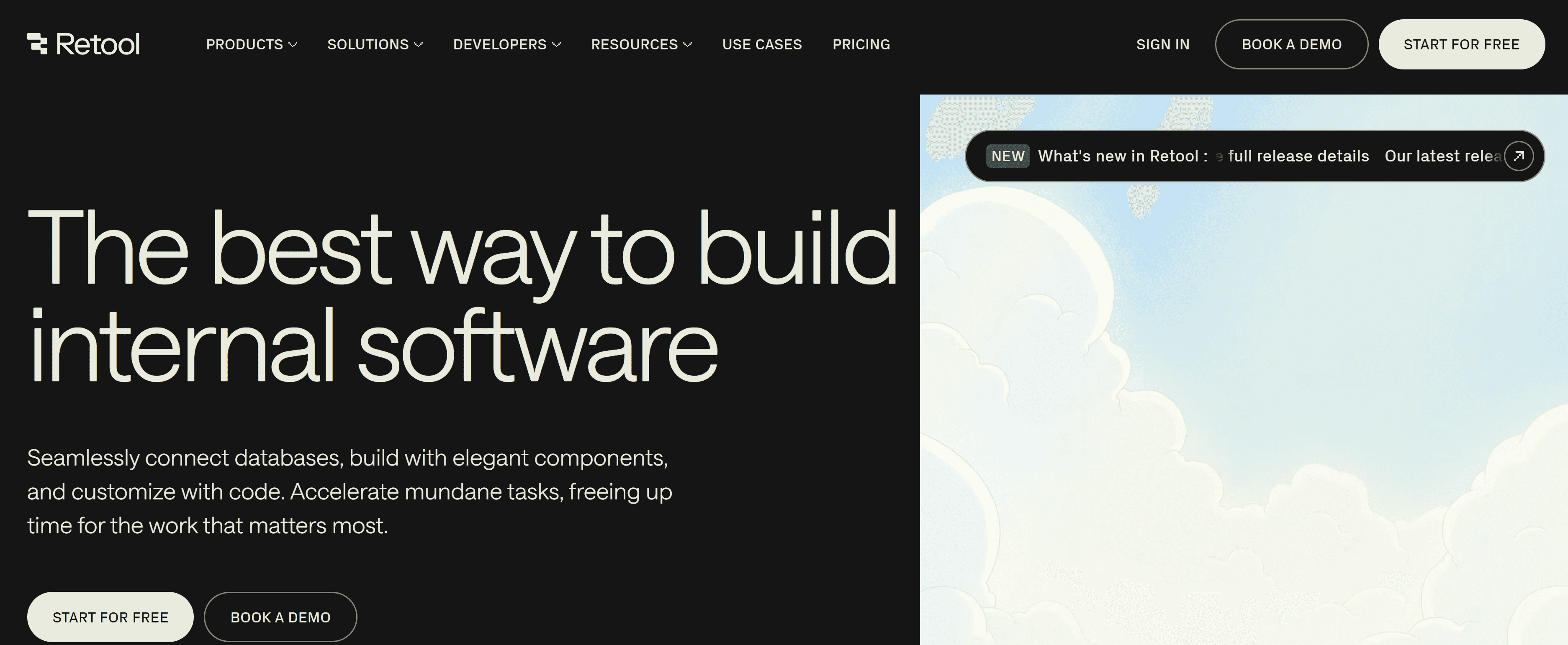Screen dimensions: 1568x645
Task: Click the hero Book a Demo button
Action: coord(280,617)
